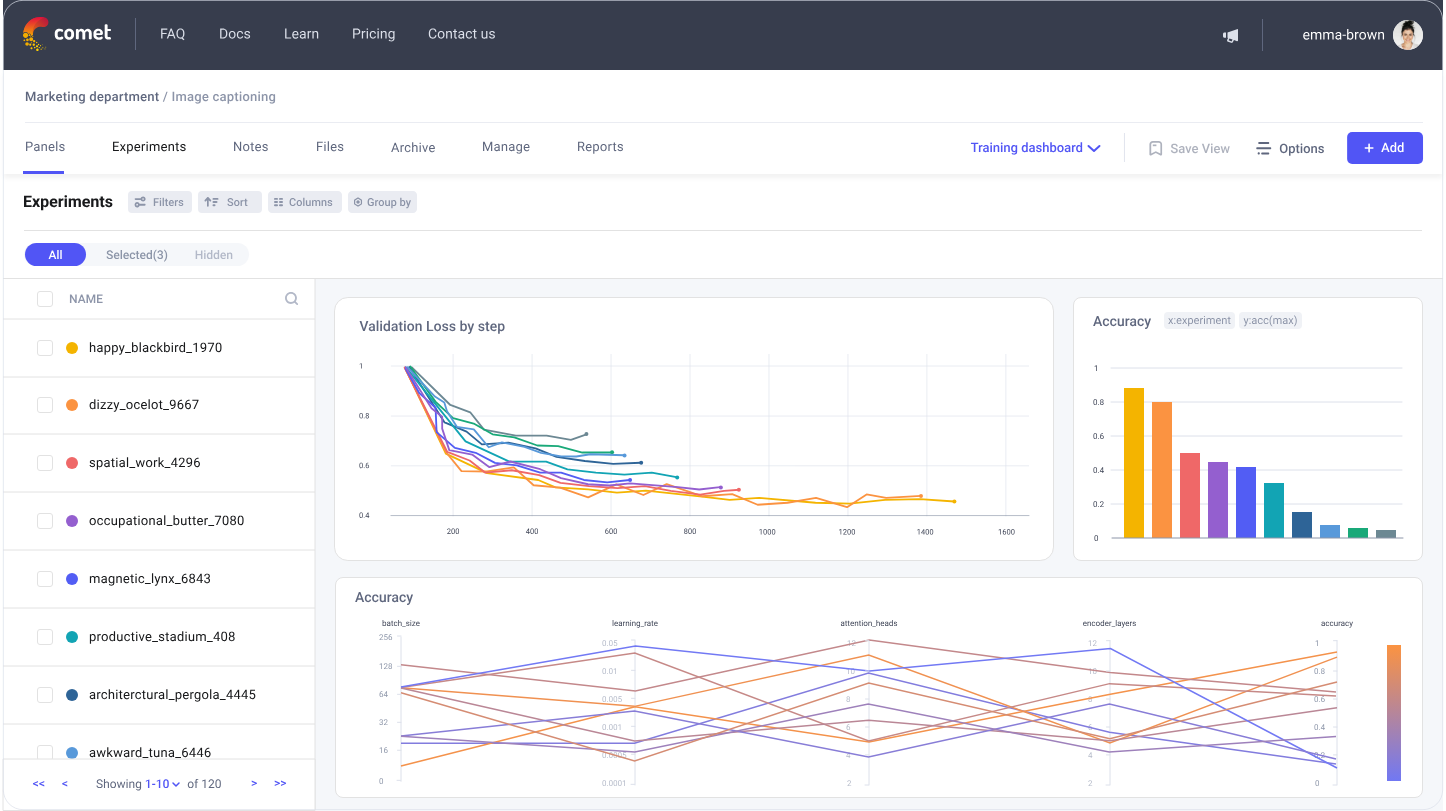Check the magnetic_lynx_6843 experiment
This screenshot has width=1446, height=811.
coord(45,579)
